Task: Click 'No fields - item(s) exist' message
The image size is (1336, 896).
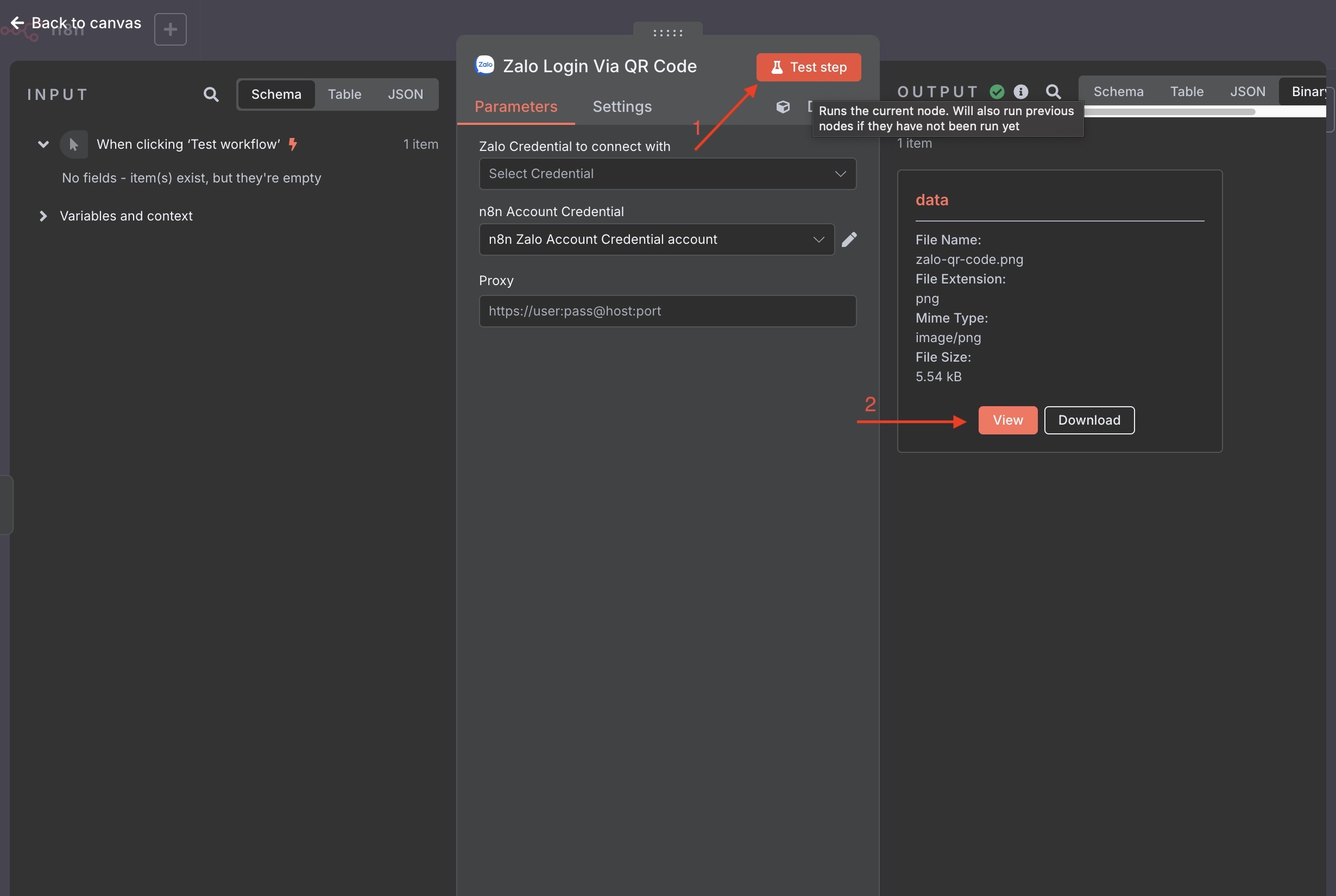Action: tap(191, 178)
